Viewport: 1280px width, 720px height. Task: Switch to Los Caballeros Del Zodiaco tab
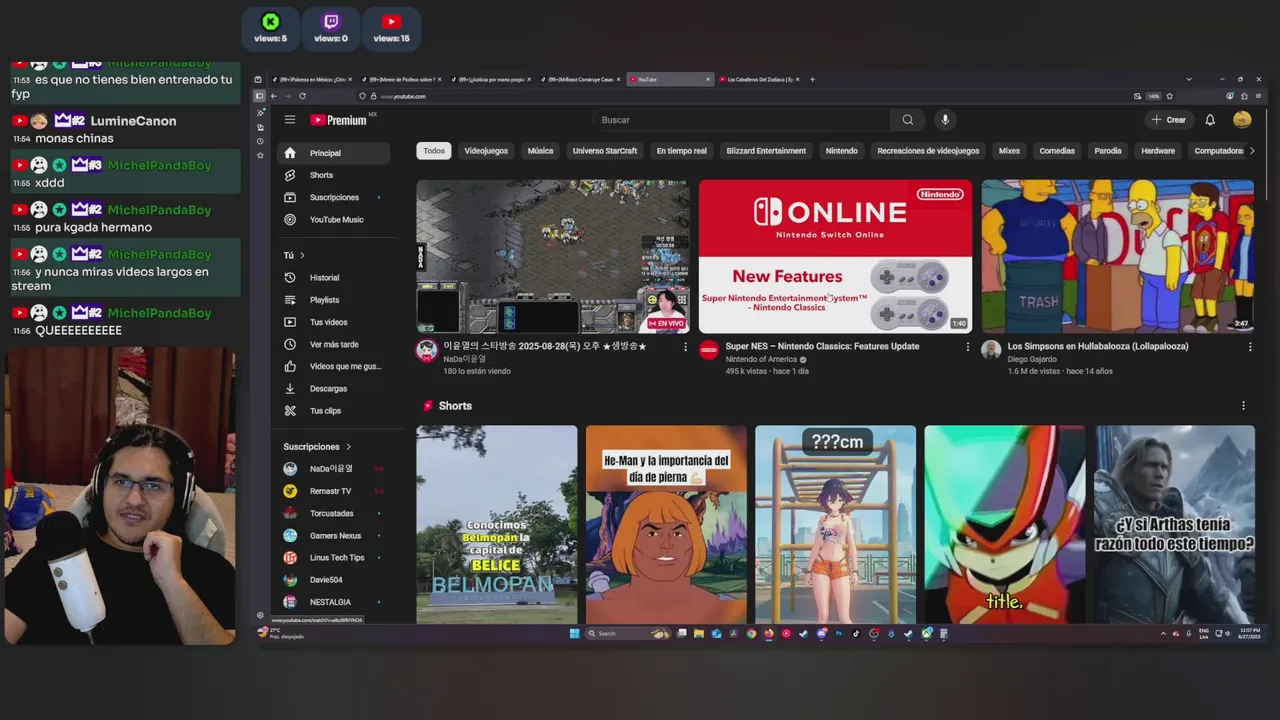(760, 79)
